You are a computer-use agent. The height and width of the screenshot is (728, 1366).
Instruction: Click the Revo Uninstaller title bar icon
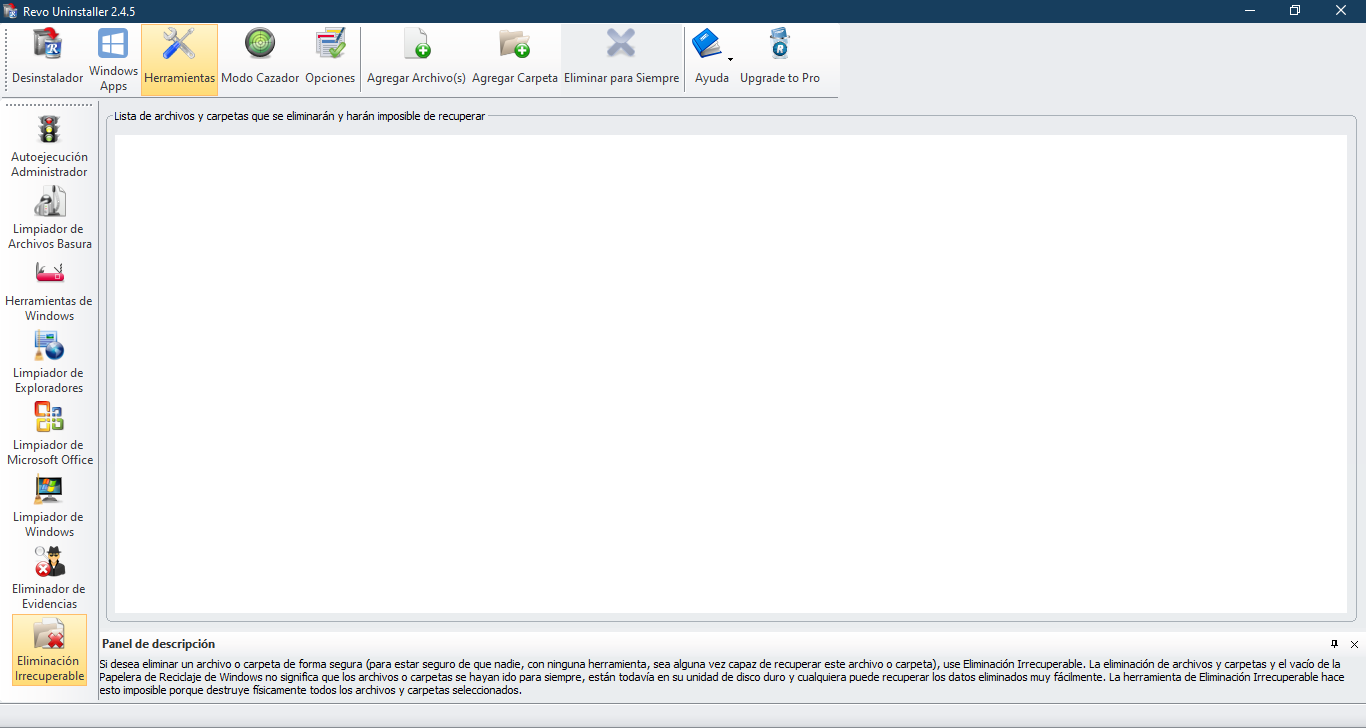[11, 11]
